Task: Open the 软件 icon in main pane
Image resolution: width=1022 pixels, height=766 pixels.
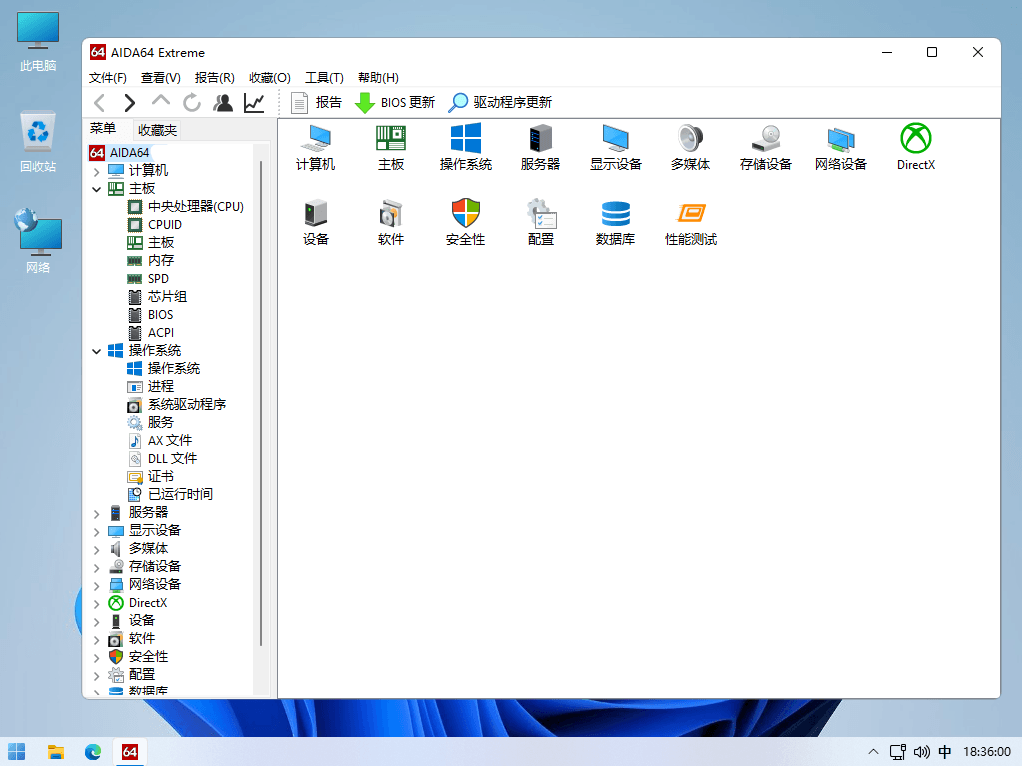Action: coord(390,222)
